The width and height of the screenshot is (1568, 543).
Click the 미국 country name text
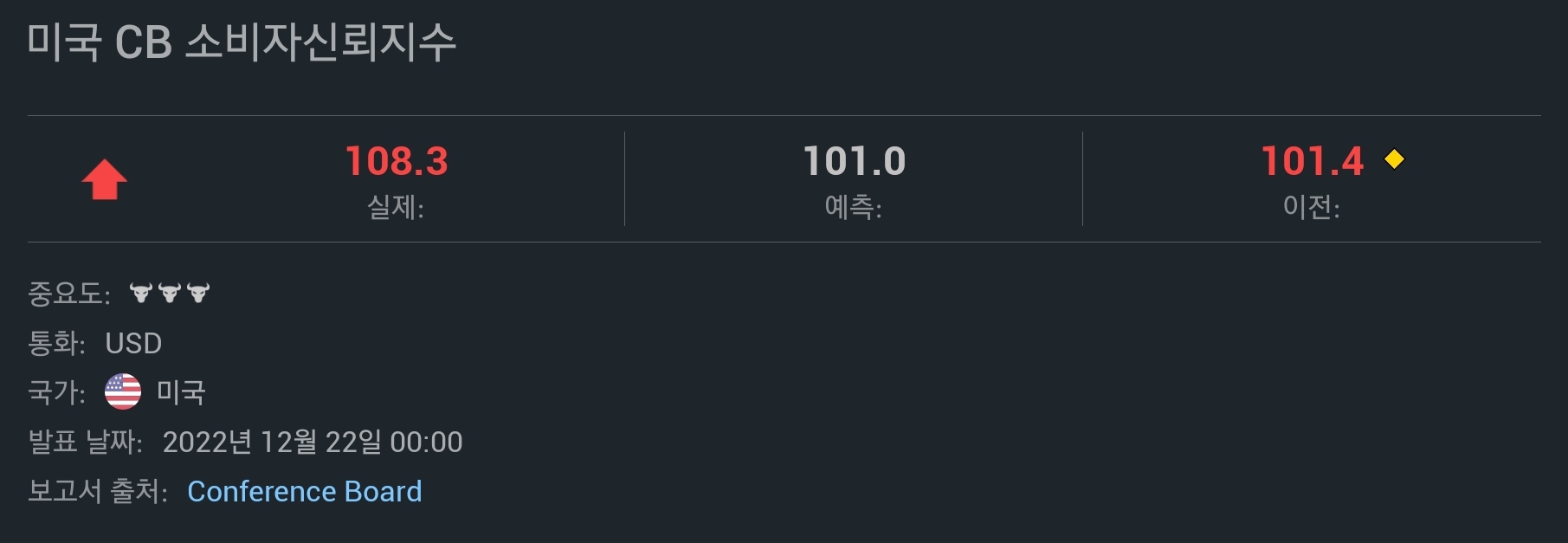click(181, 392)
